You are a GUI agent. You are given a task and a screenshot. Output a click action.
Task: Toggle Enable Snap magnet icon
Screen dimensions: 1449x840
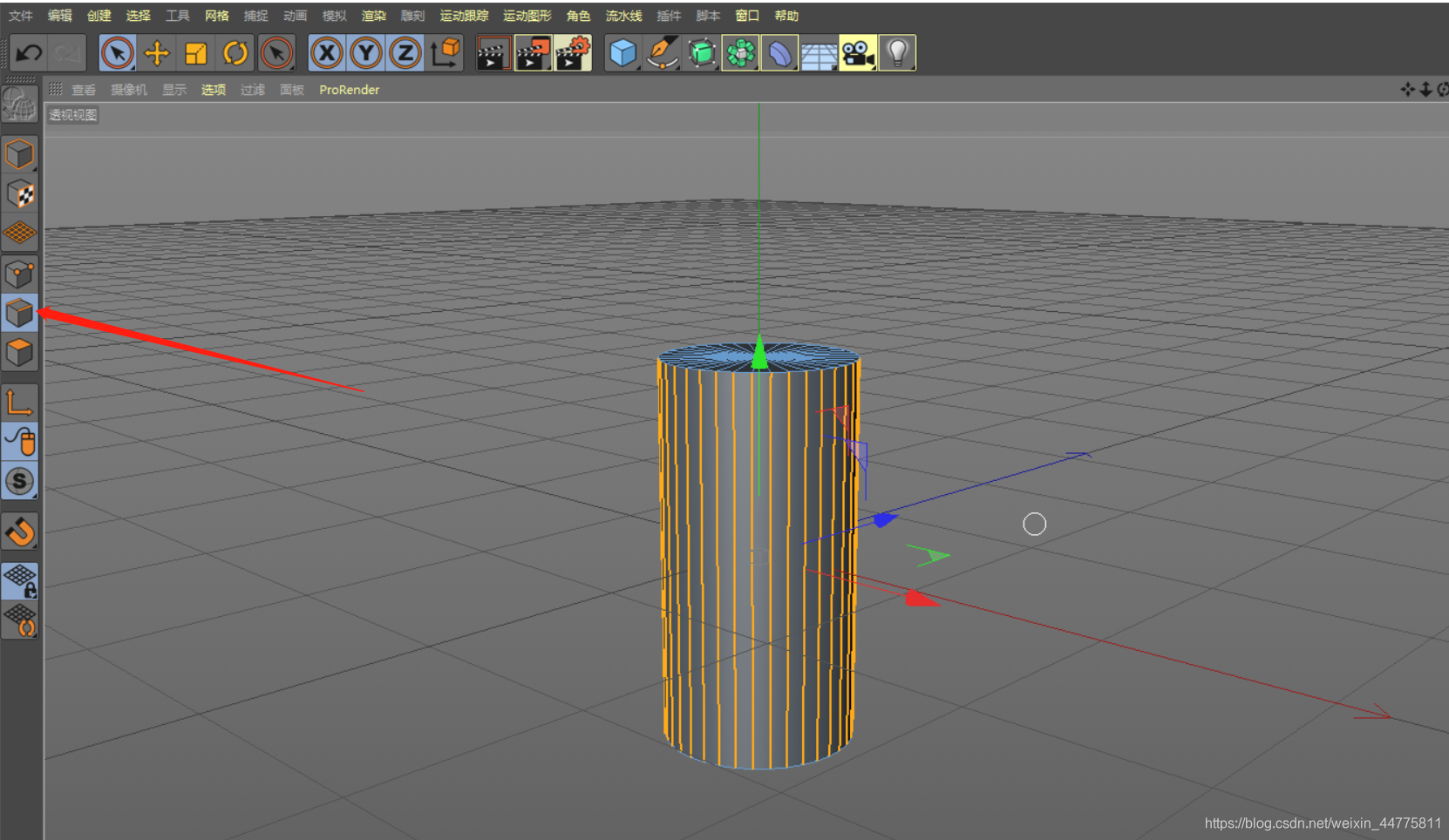[x=19, y=531]
